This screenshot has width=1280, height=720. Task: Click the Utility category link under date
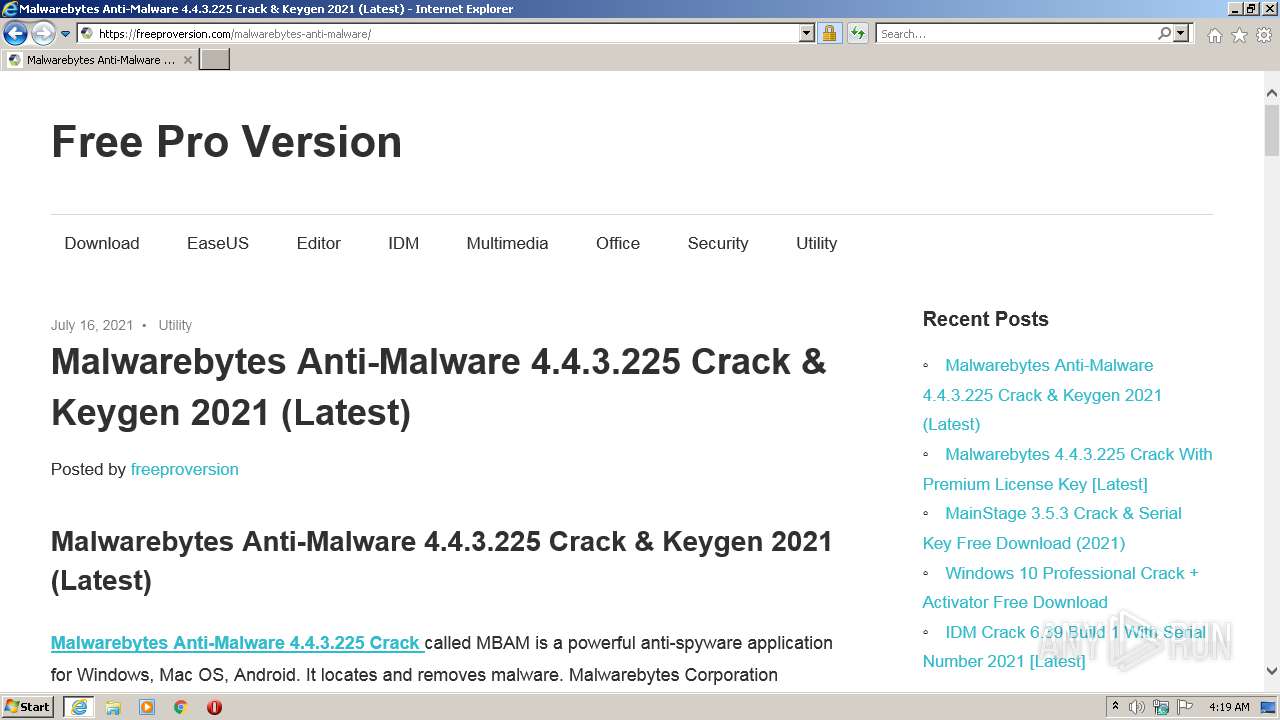[x=175, y=325]
